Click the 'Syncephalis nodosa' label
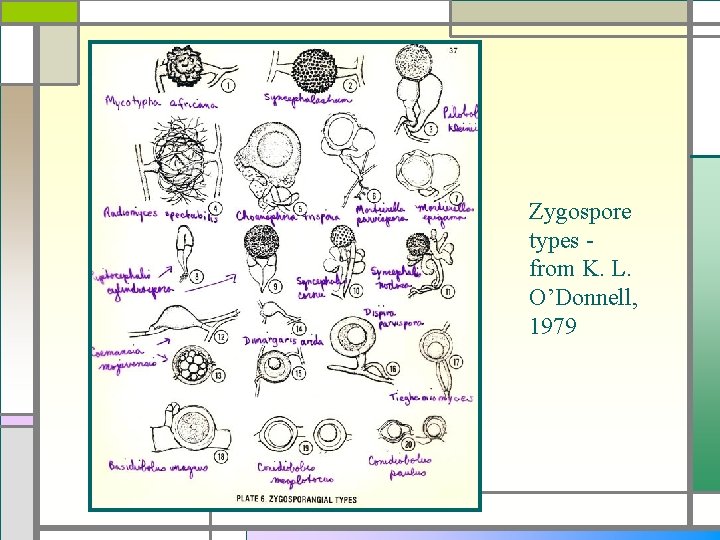The height and width of the screenshot is (540, 720). point(395,278)
